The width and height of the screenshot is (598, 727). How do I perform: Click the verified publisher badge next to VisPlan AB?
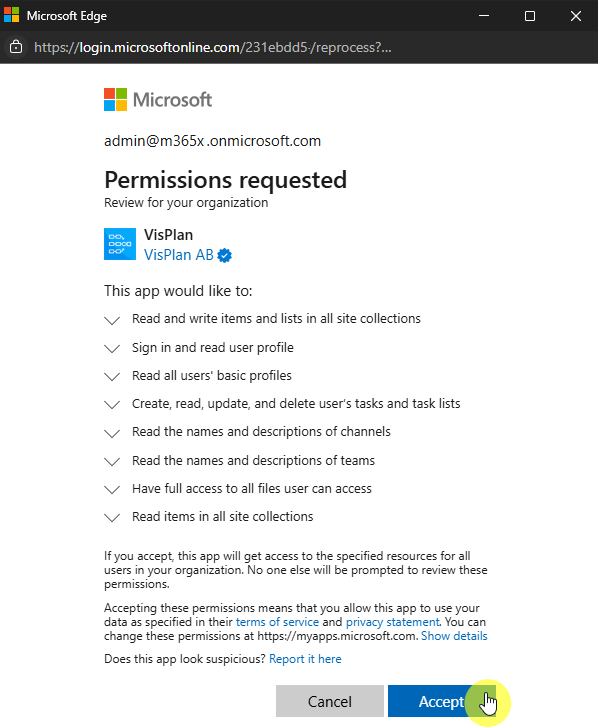[x=225, y=255]
